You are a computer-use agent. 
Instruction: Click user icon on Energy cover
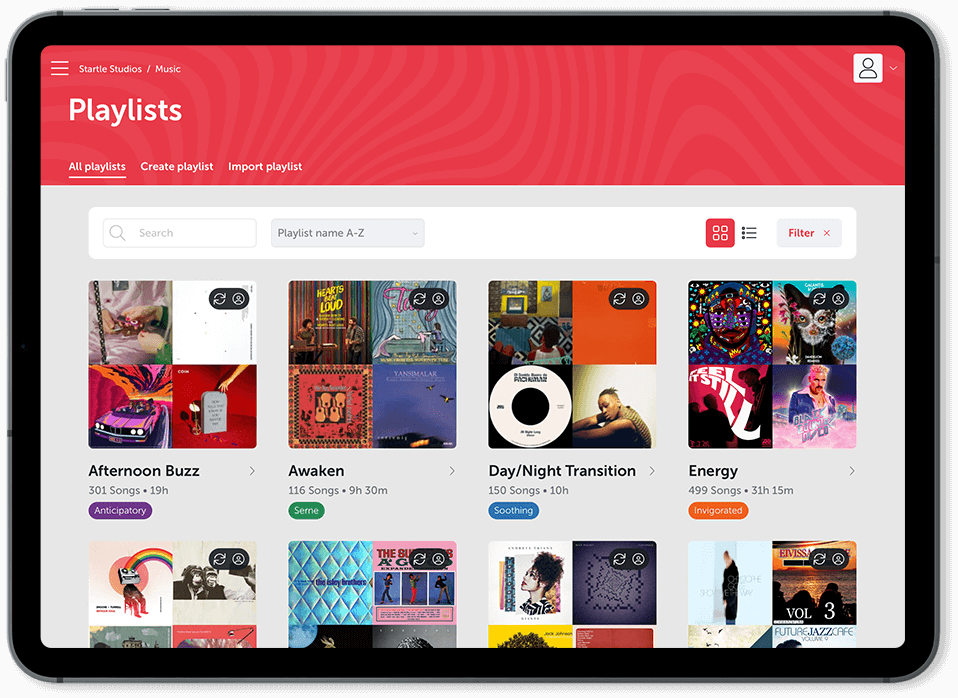point(839,299)
